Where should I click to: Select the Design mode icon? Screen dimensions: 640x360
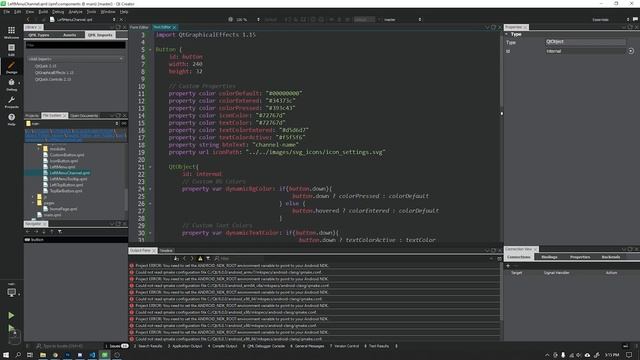pos(11,67)
